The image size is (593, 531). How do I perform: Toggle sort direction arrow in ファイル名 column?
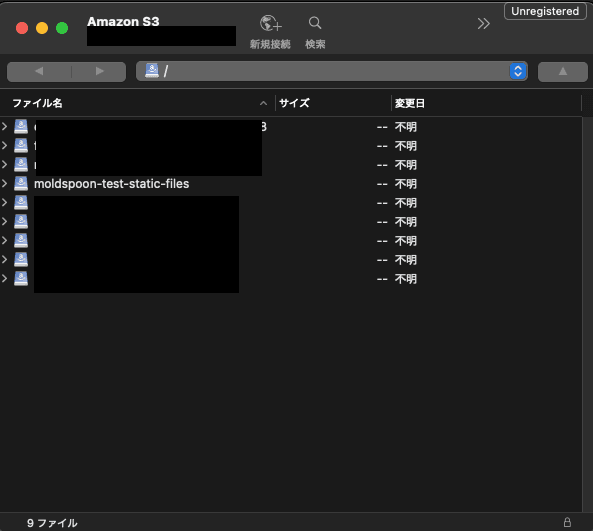[x=264, y=103]
